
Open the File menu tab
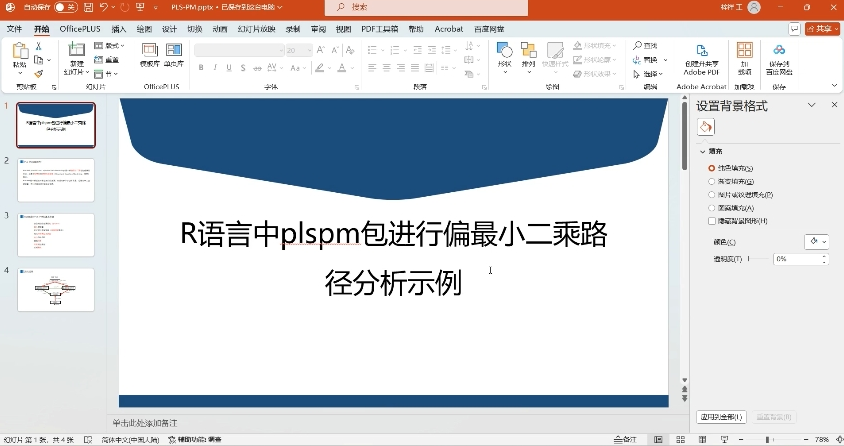pyautogui.click(x=15, y=29)
